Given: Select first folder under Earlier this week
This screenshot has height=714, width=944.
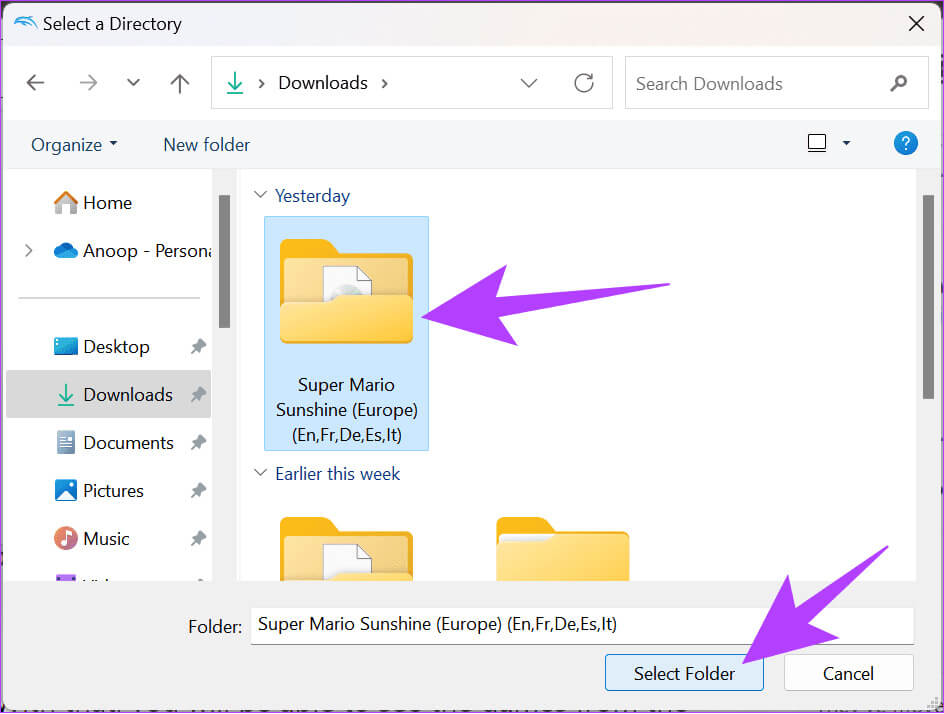Looking at the screenshot, I should coord(346,549).
